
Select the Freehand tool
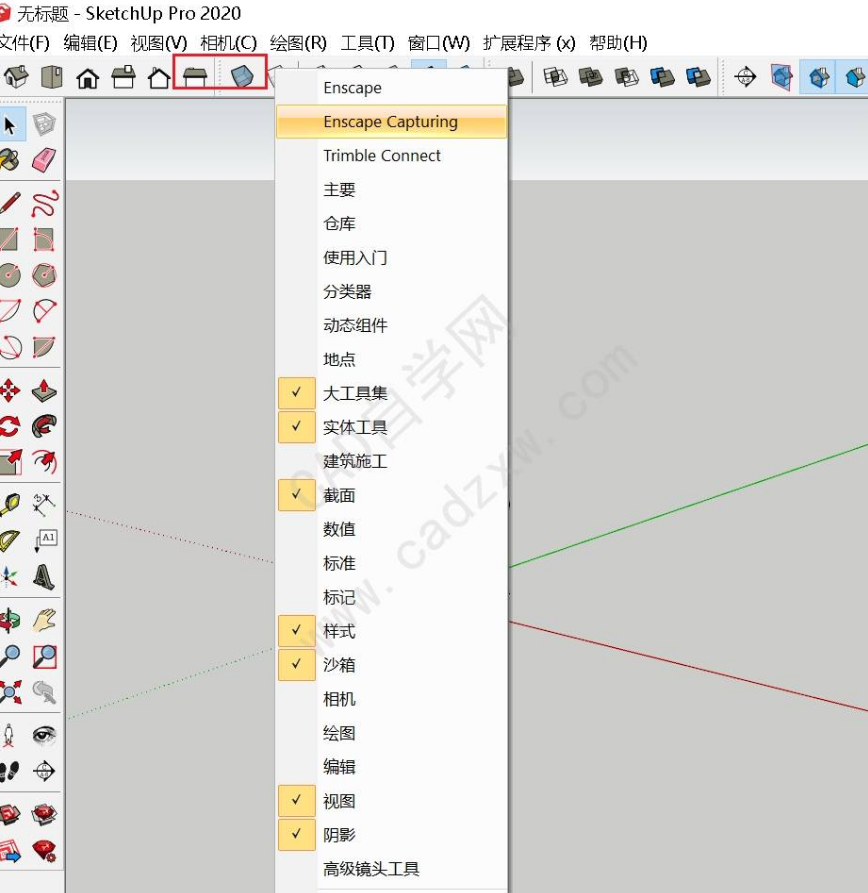coord(44,203)
